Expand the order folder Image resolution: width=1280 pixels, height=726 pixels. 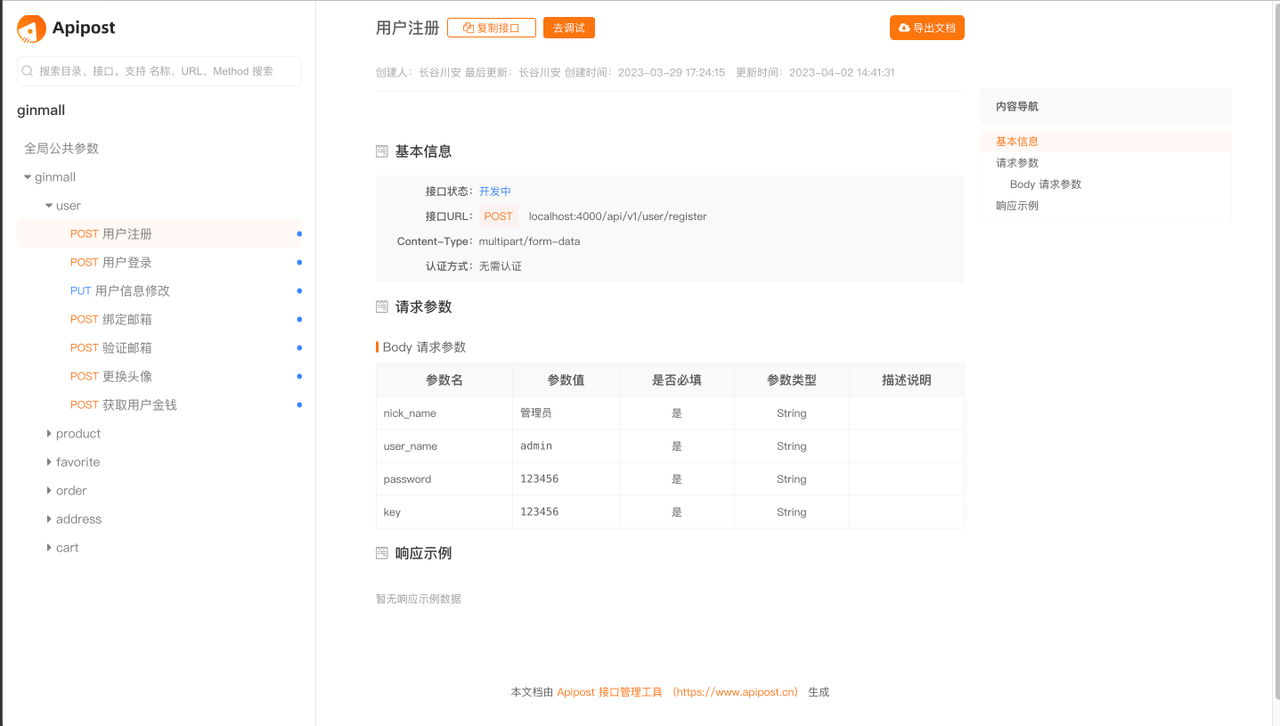(49, 491)
